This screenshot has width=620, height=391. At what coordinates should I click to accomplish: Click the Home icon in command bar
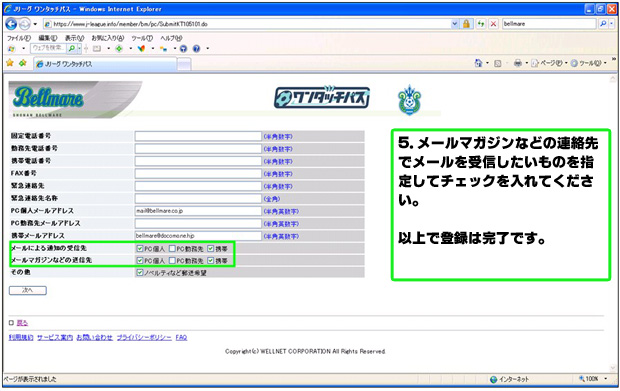point(478,63)
